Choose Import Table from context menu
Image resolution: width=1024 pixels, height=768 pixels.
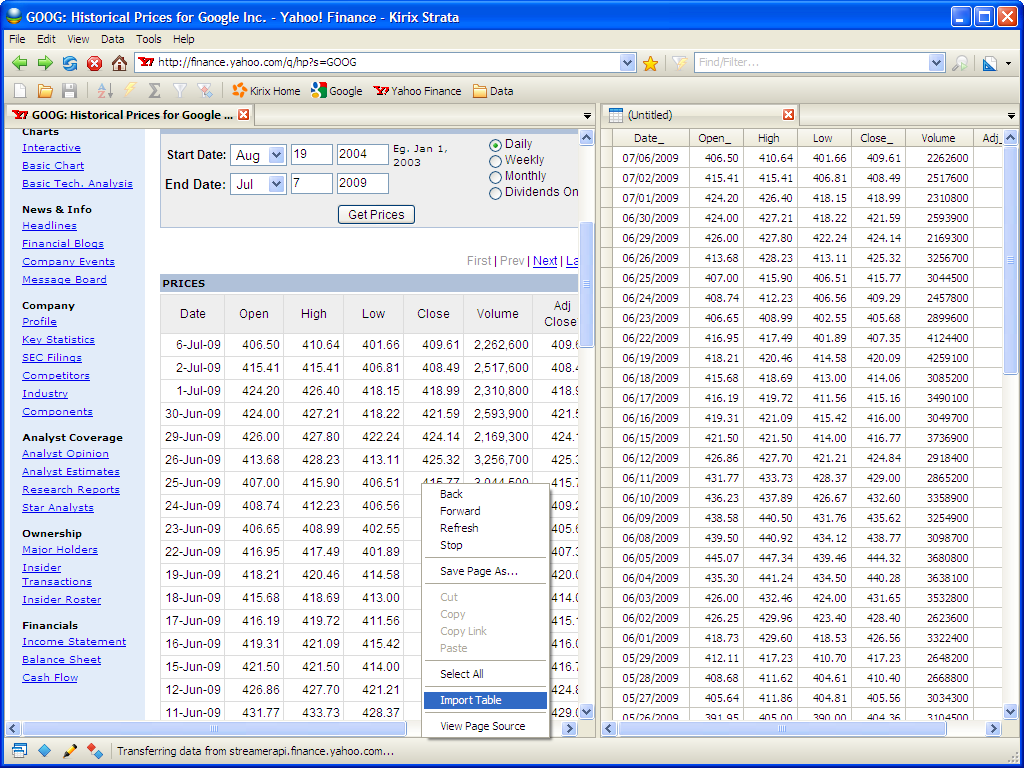pyautogui.click(x=485, y=700)
